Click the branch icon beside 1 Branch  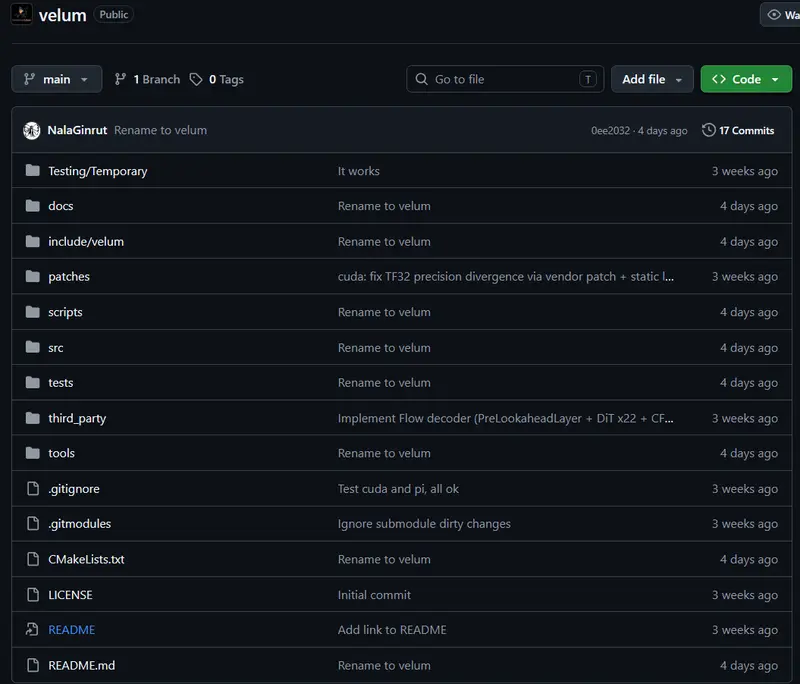(x=120, y=79)
